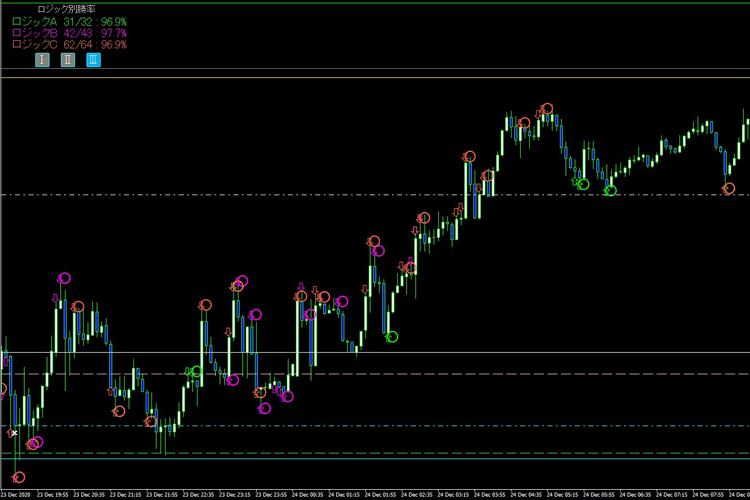
Task: Click the orange signal circle at chart peak
Action: (547, 108)
